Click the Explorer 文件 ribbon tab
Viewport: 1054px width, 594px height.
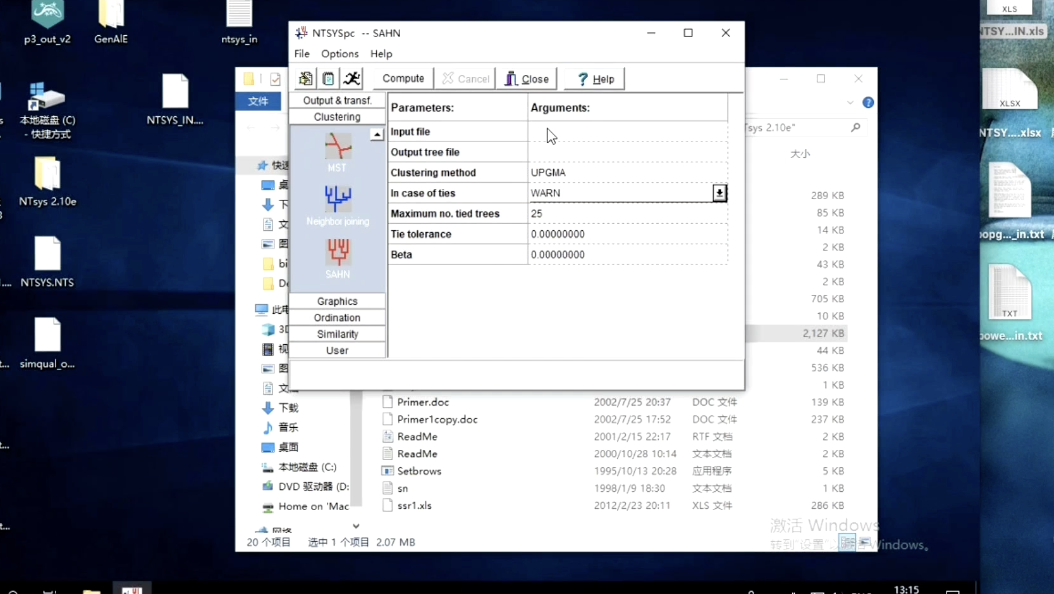[258, 101]
